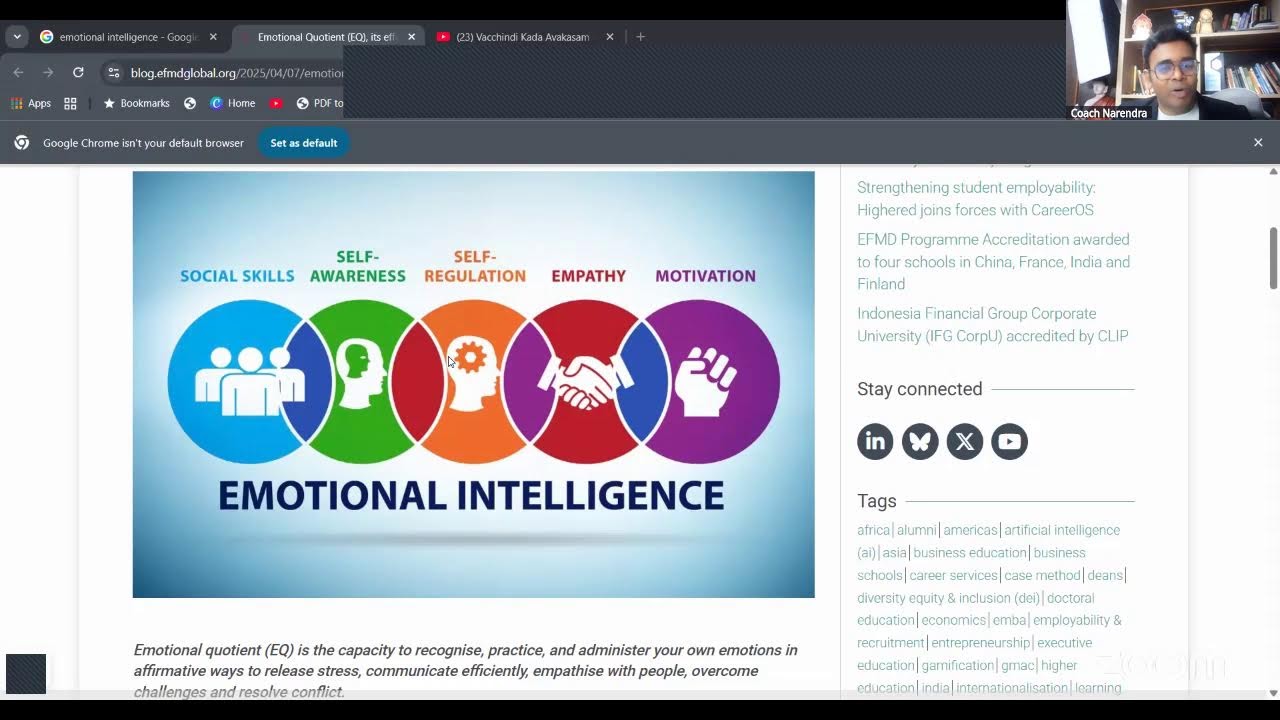
Task: Select the alumni tag
Action: click(x=916, y=530)
